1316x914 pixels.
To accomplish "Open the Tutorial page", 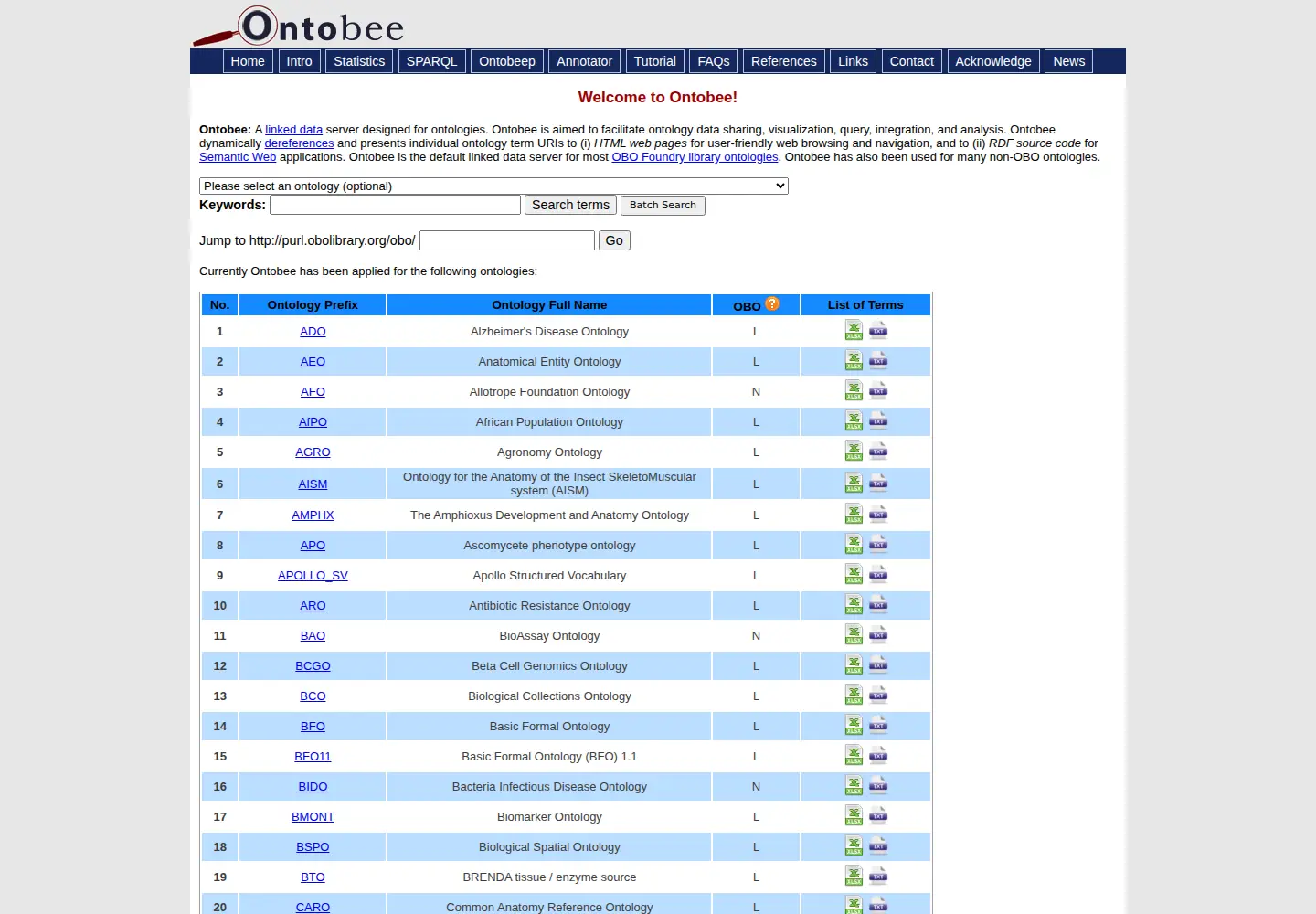I will point(655,61).
